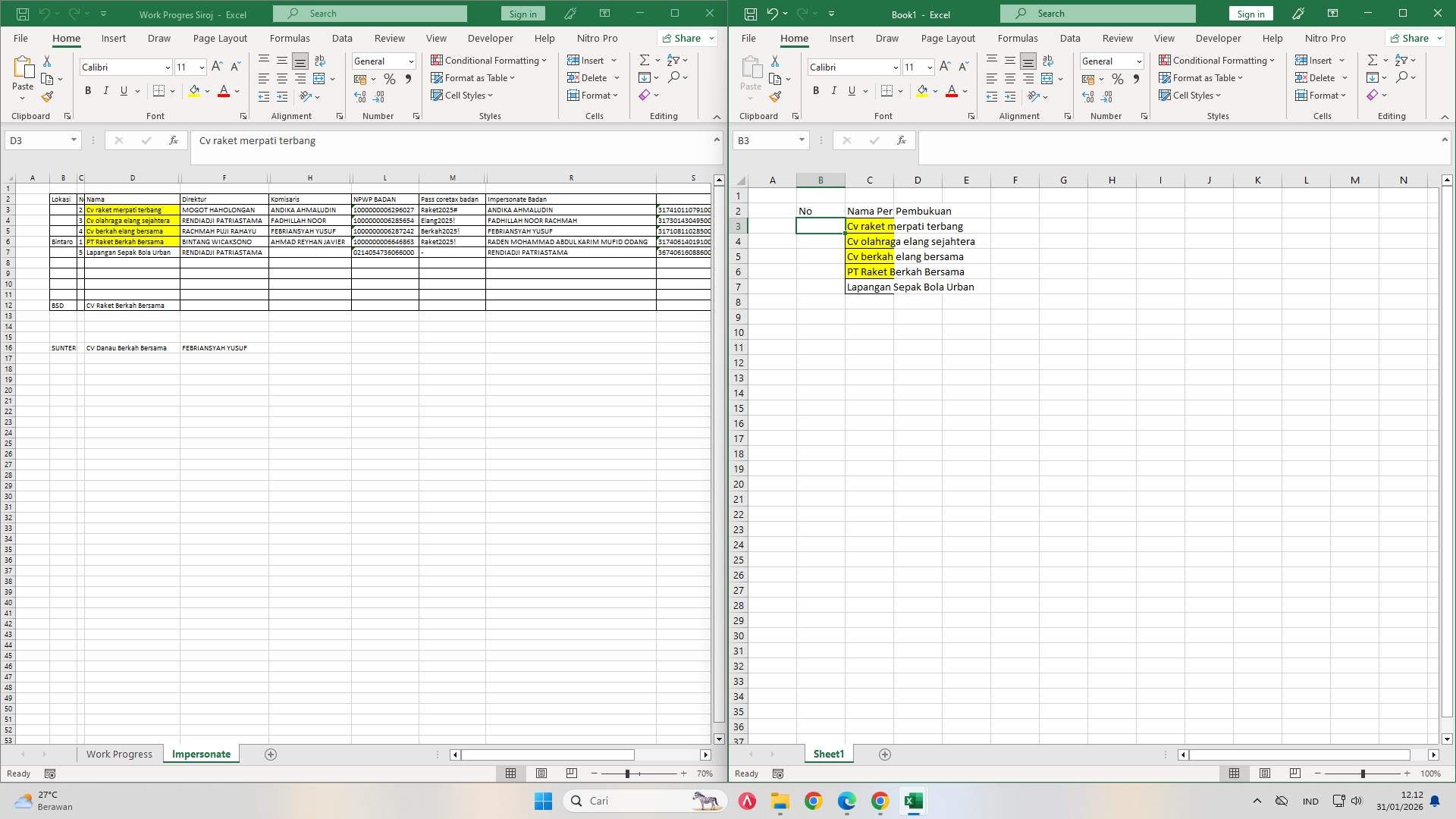1456x819 pixels.
Task: Click the New Sheet plus button beside Sheet1
Action: point(884,754)
